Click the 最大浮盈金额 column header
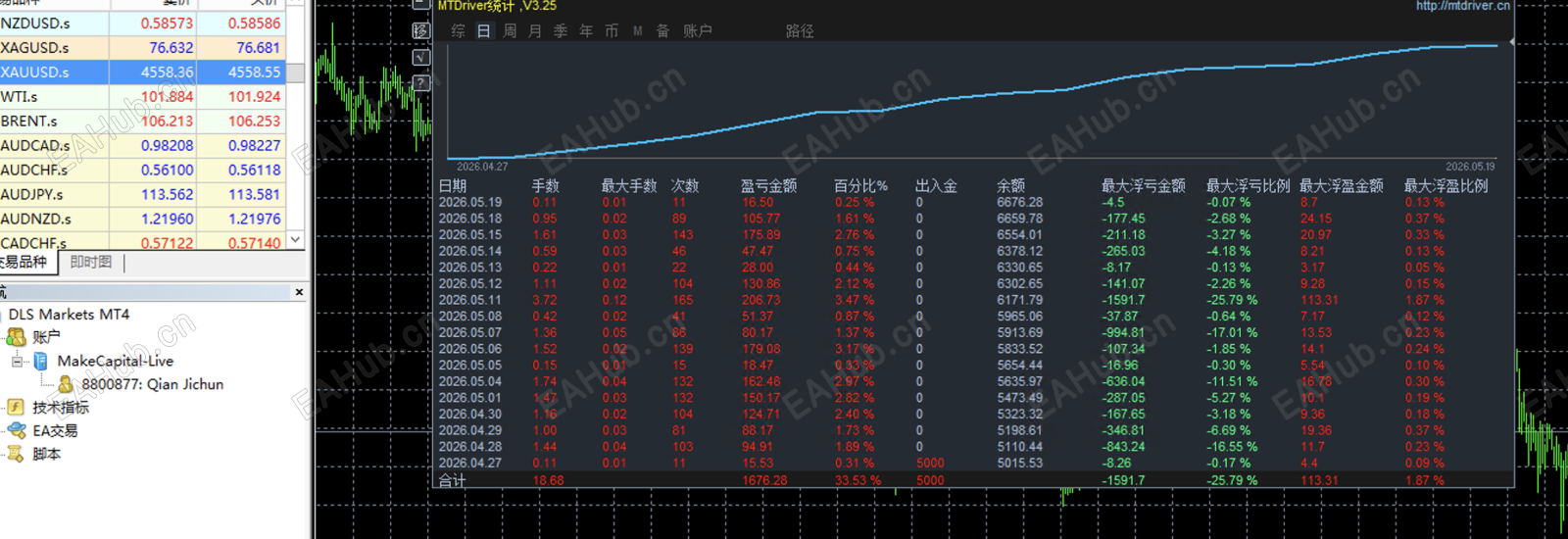The height and width of the screenshot is (539, 1568). (x=1342, y=185)
